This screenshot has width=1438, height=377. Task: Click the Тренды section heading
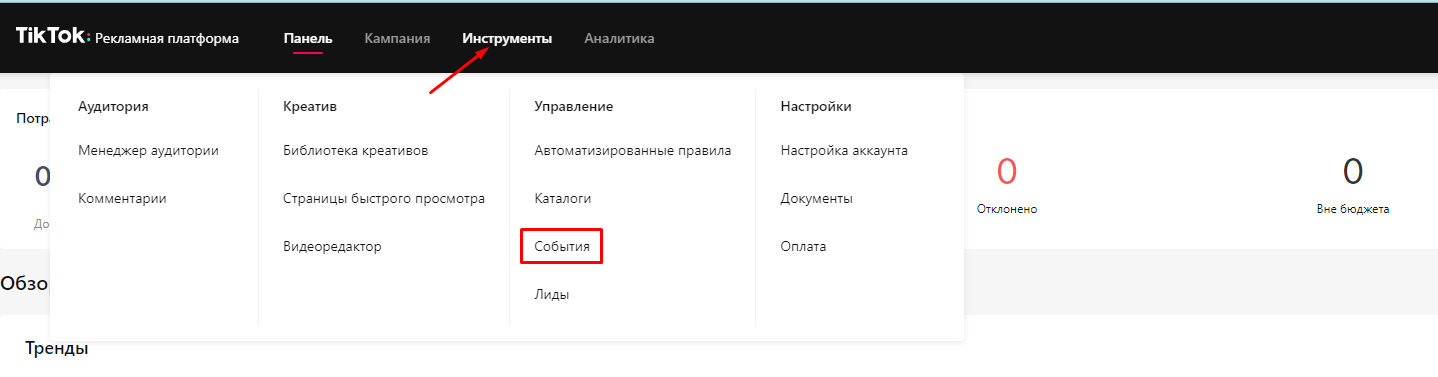click(x=57, y=349)
